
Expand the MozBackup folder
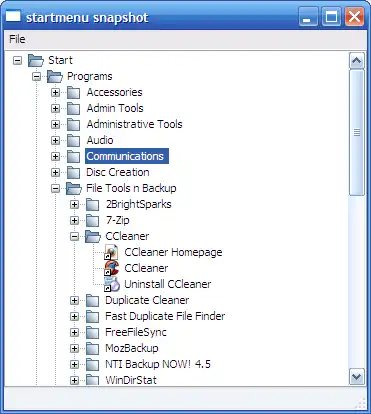[74, 348]
